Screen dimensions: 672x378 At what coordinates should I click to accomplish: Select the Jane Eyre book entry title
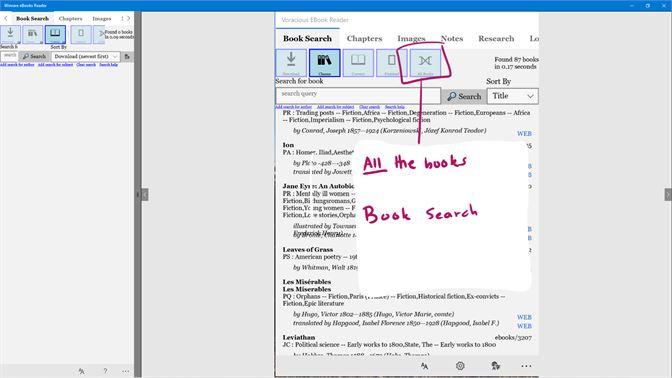tap(318, 186)
